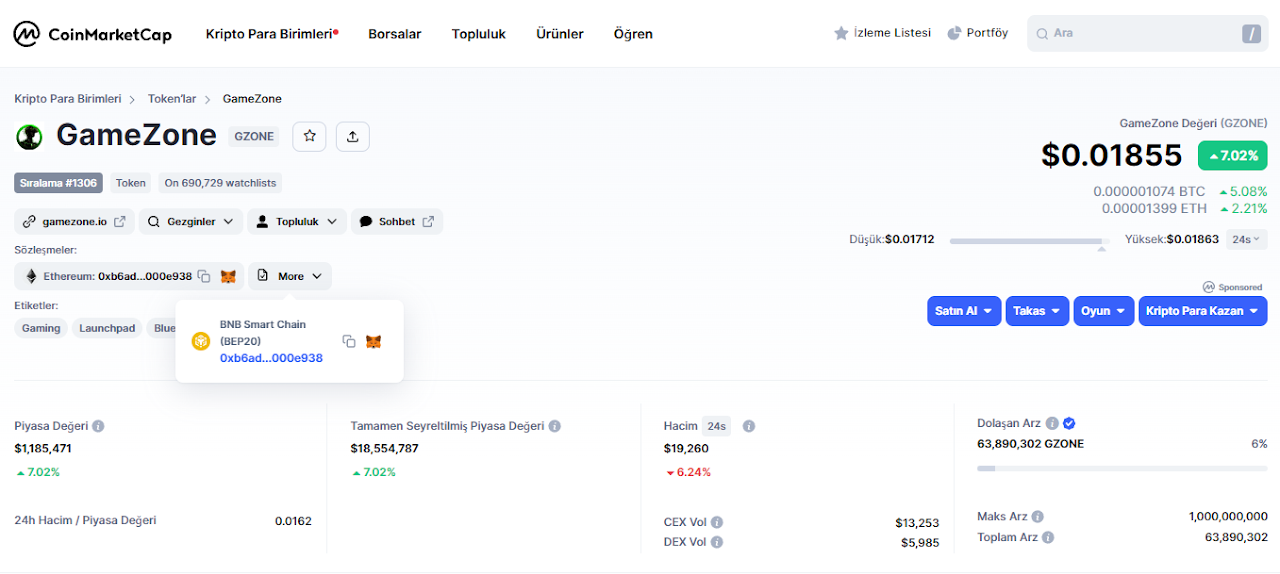Open the Ürünler navigation menu
The width and height of the screenshot is (1280, 574).
tap(560, 34)
